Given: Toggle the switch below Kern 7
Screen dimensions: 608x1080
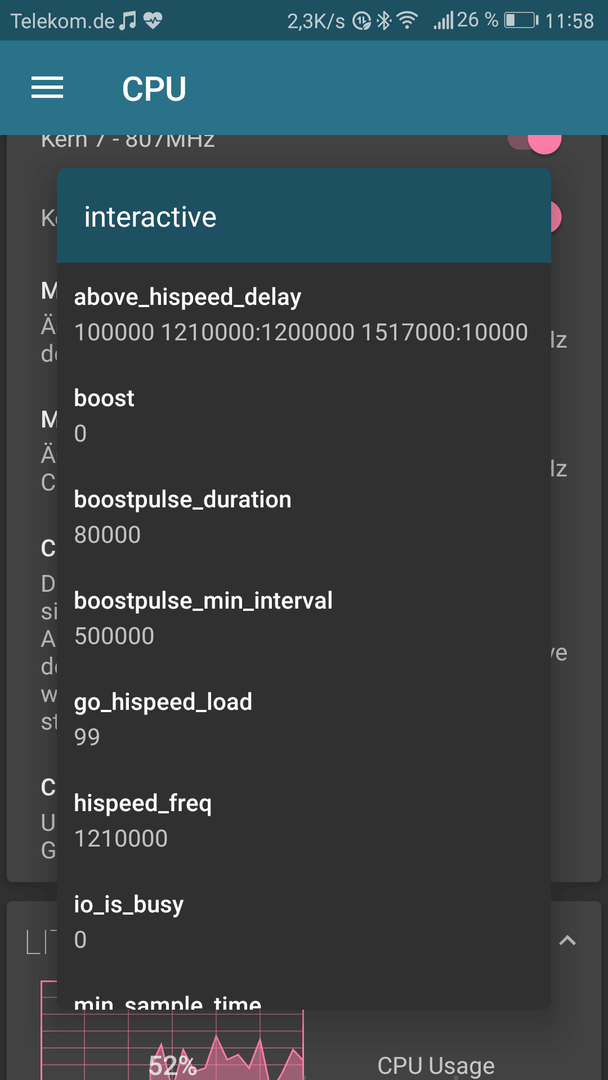Looking at the screenshot, I should point(555,217).
